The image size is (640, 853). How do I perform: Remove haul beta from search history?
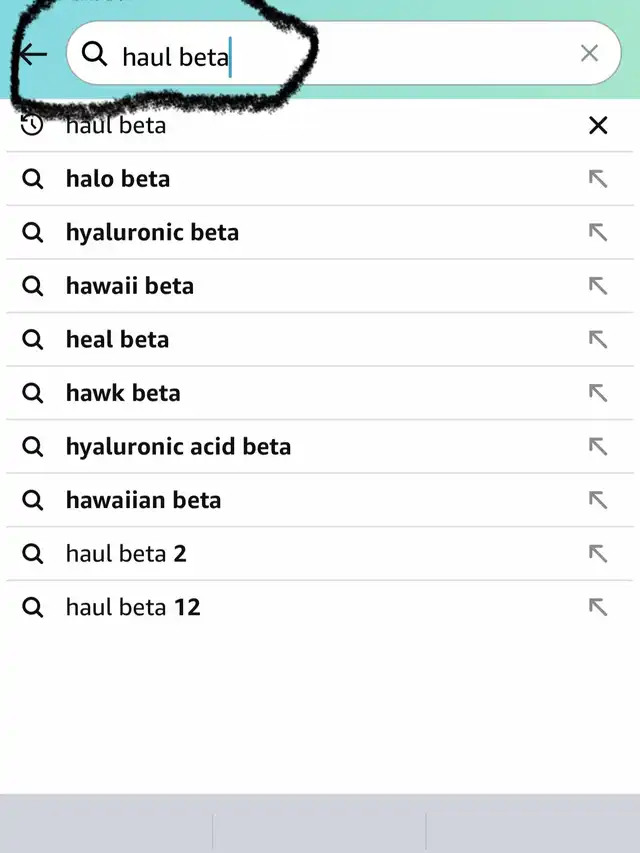coord(598,126)
